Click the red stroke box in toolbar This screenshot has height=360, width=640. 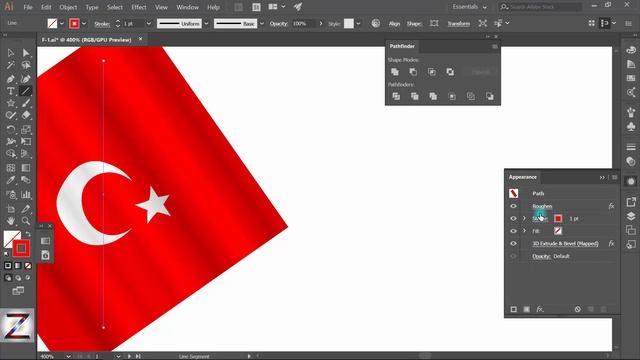tap(21, 249)
